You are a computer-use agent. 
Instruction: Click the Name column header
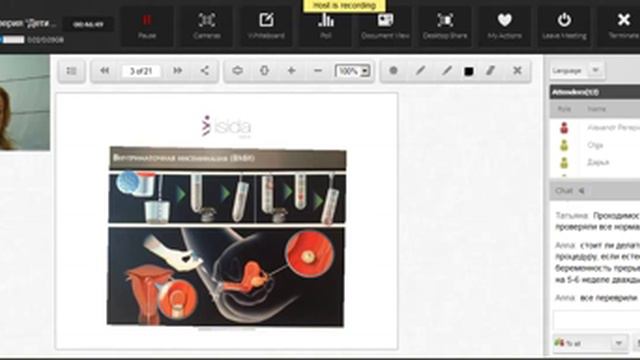pyautogui.click(x=596, y=109)
